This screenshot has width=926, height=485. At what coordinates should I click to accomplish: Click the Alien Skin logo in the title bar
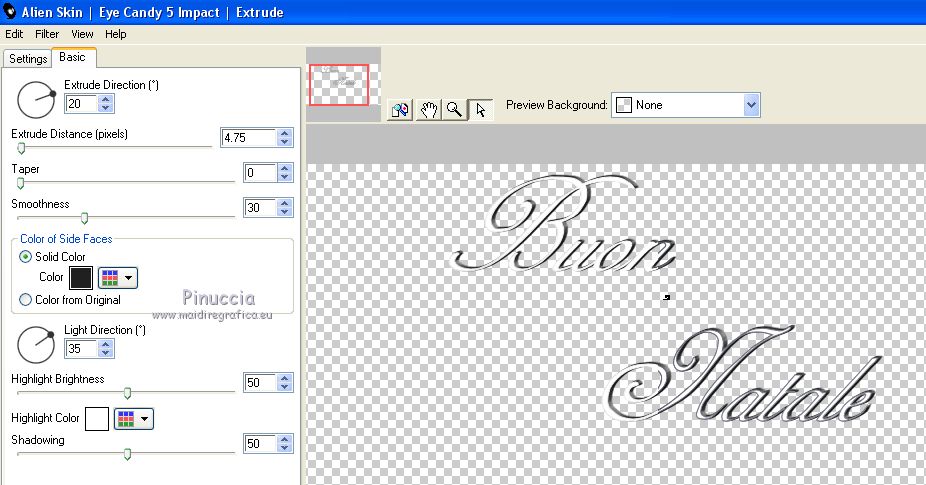click(9, 11)
